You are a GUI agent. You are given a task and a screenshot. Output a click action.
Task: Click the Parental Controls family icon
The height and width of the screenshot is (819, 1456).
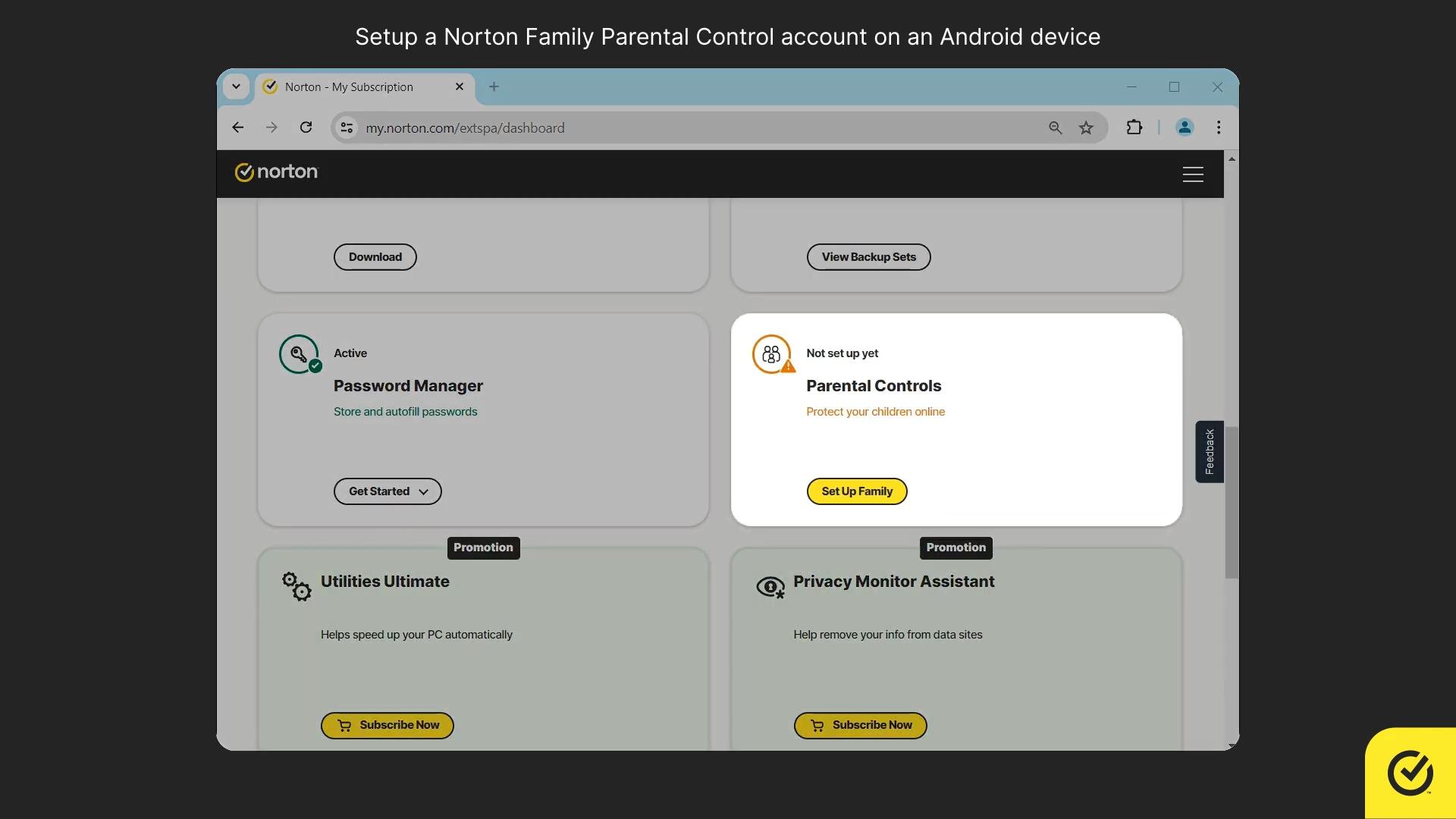(x=772, y=354)
